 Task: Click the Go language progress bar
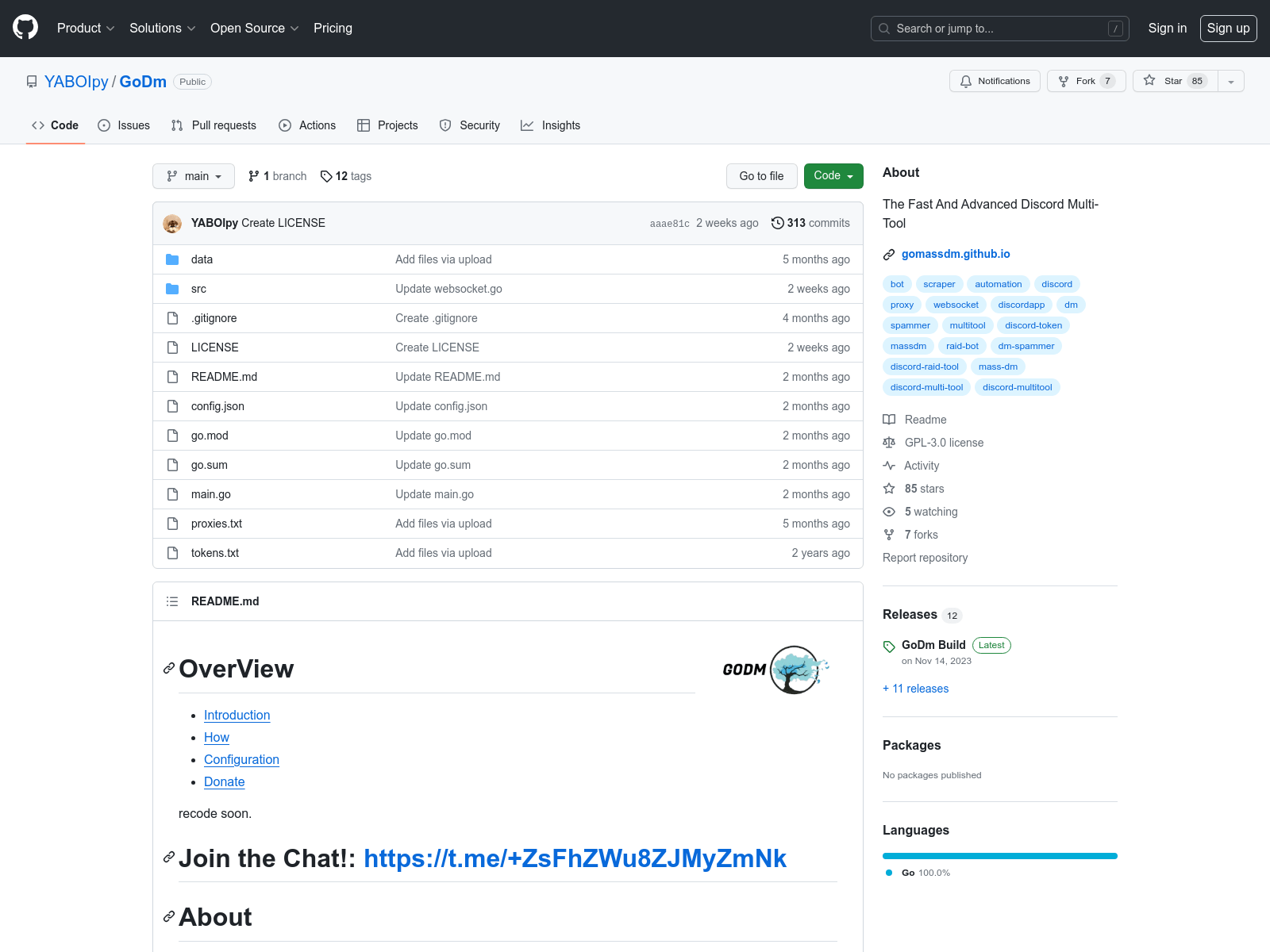(x=1000, y=856)
